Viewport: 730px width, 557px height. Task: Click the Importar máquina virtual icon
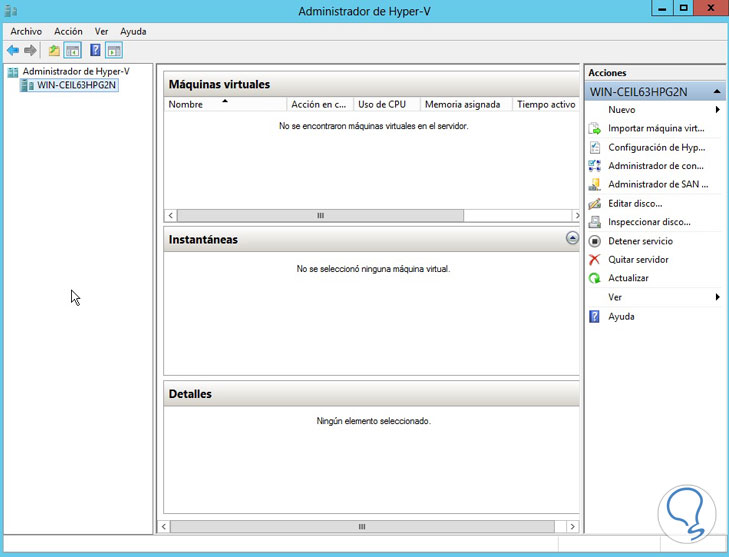click(595, 129)
